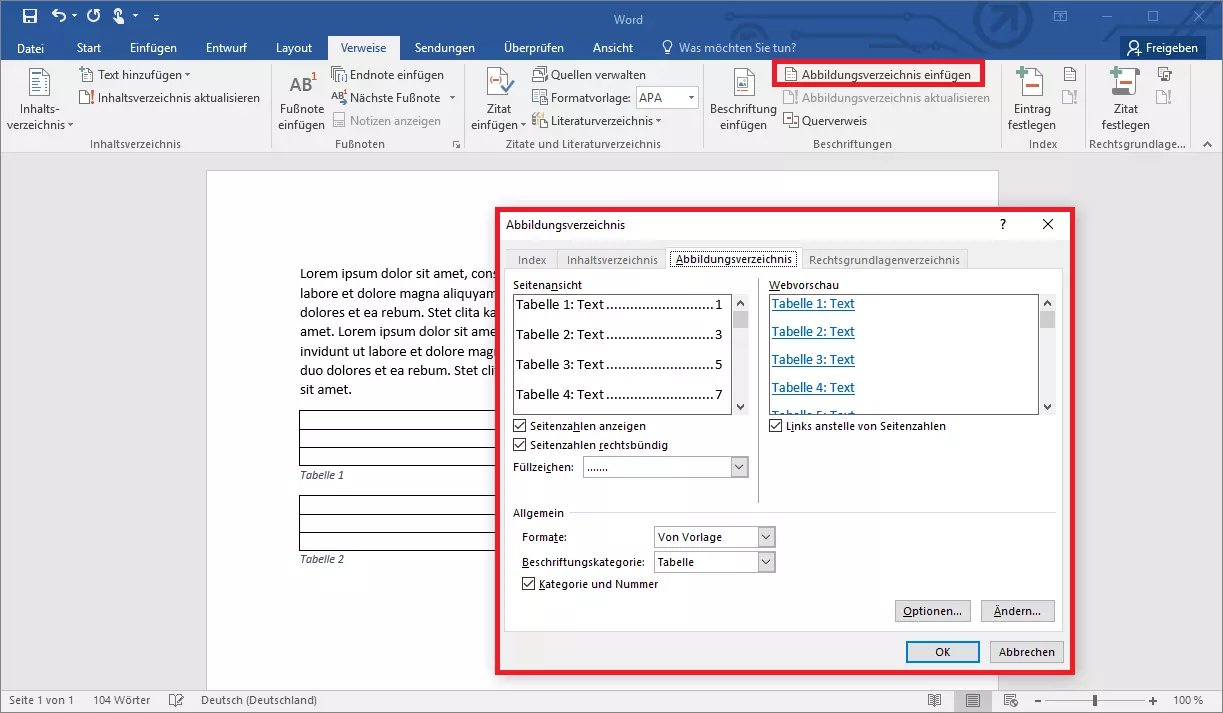Click Querverweis in the ribbon
This screenshot has height=713, width=1223.
825,121
